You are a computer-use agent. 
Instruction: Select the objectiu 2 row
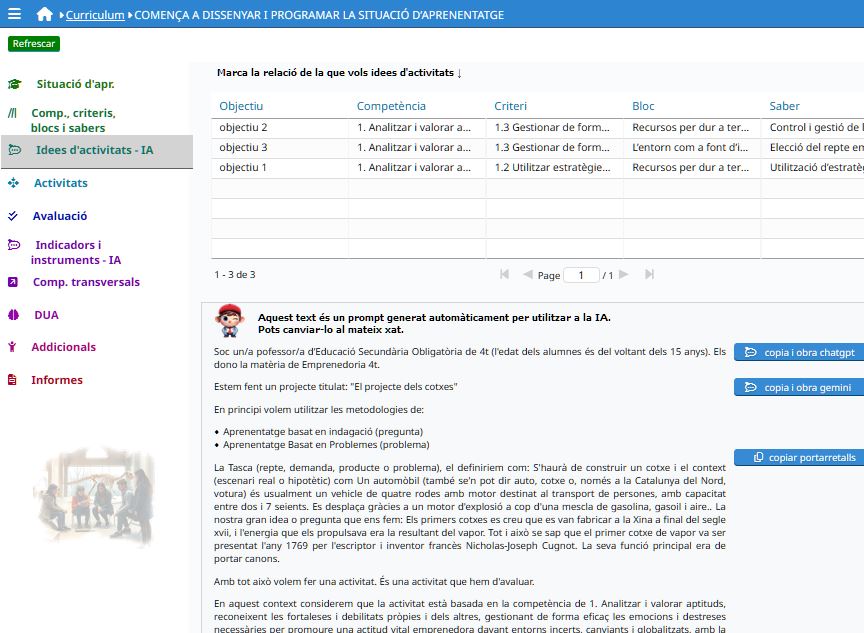537,127
